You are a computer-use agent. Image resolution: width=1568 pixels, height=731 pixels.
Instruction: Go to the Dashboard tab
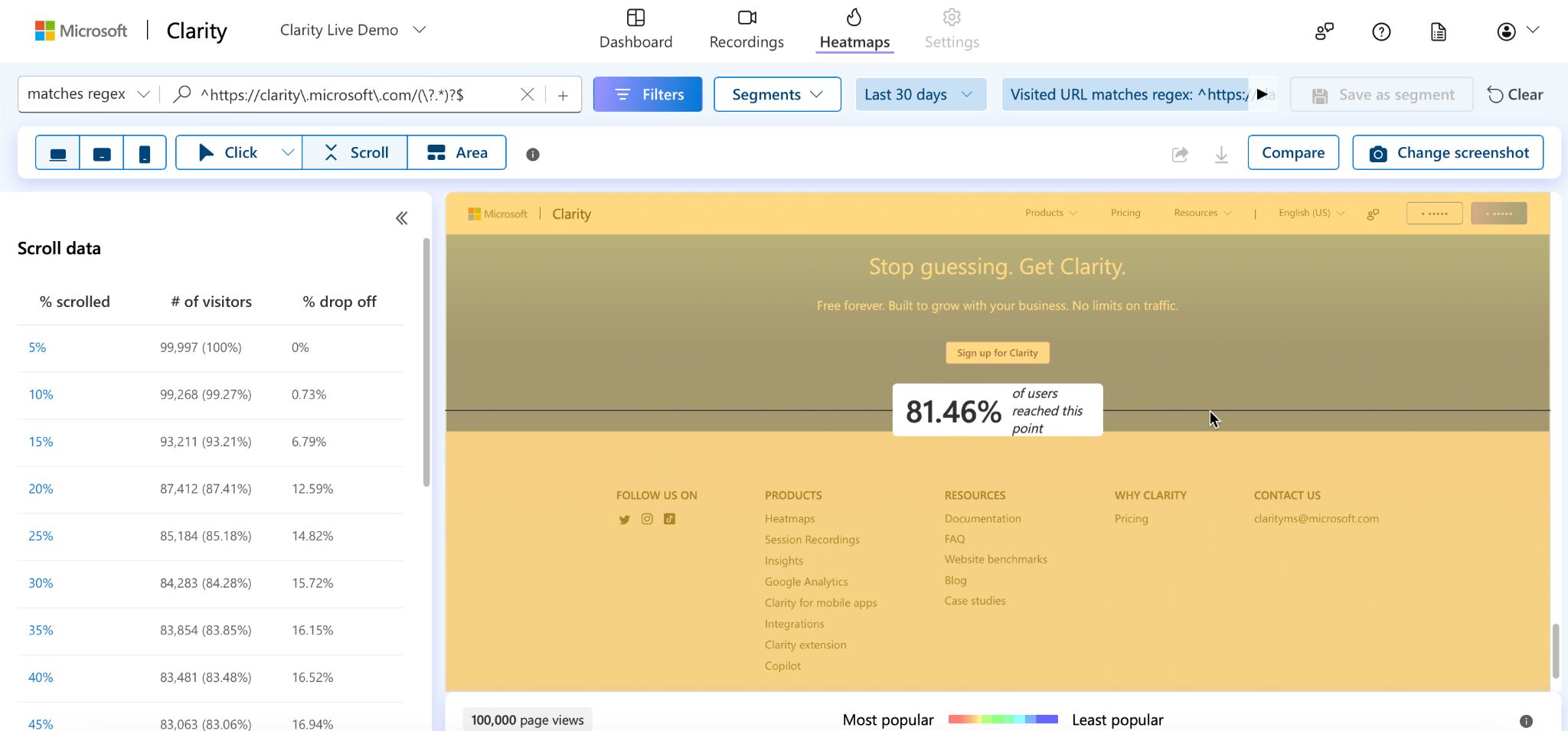click(x=635, y=29)
